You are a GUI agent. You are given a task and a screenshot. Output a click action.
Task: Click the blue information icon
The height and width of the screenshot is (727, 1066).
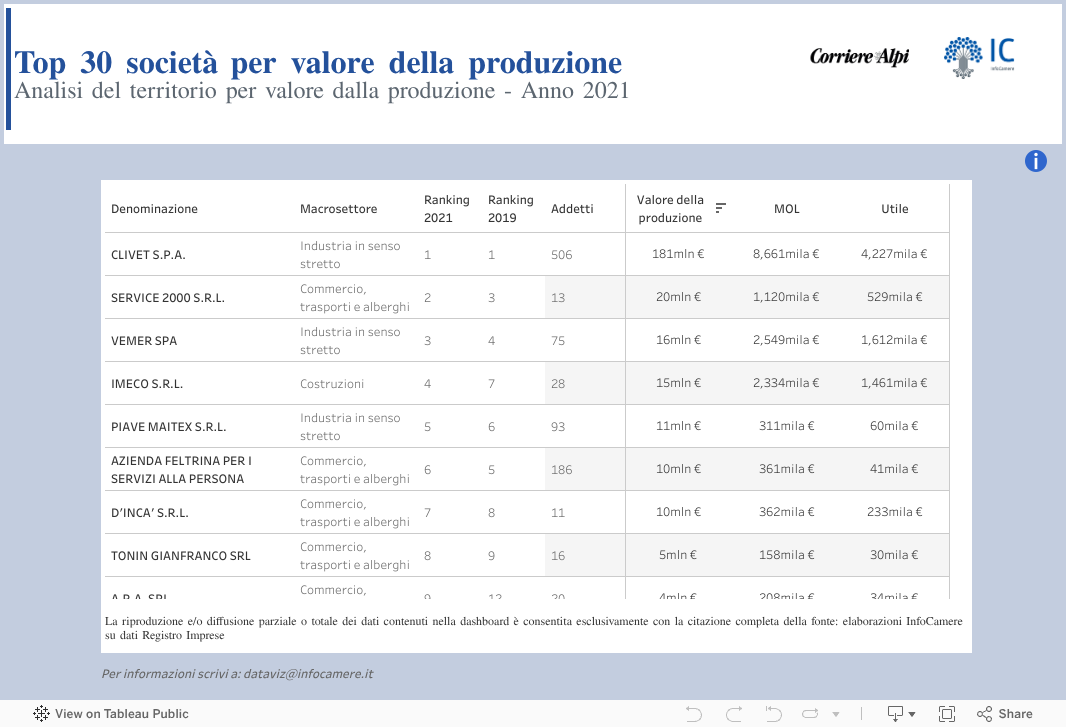coord(1035,161)
